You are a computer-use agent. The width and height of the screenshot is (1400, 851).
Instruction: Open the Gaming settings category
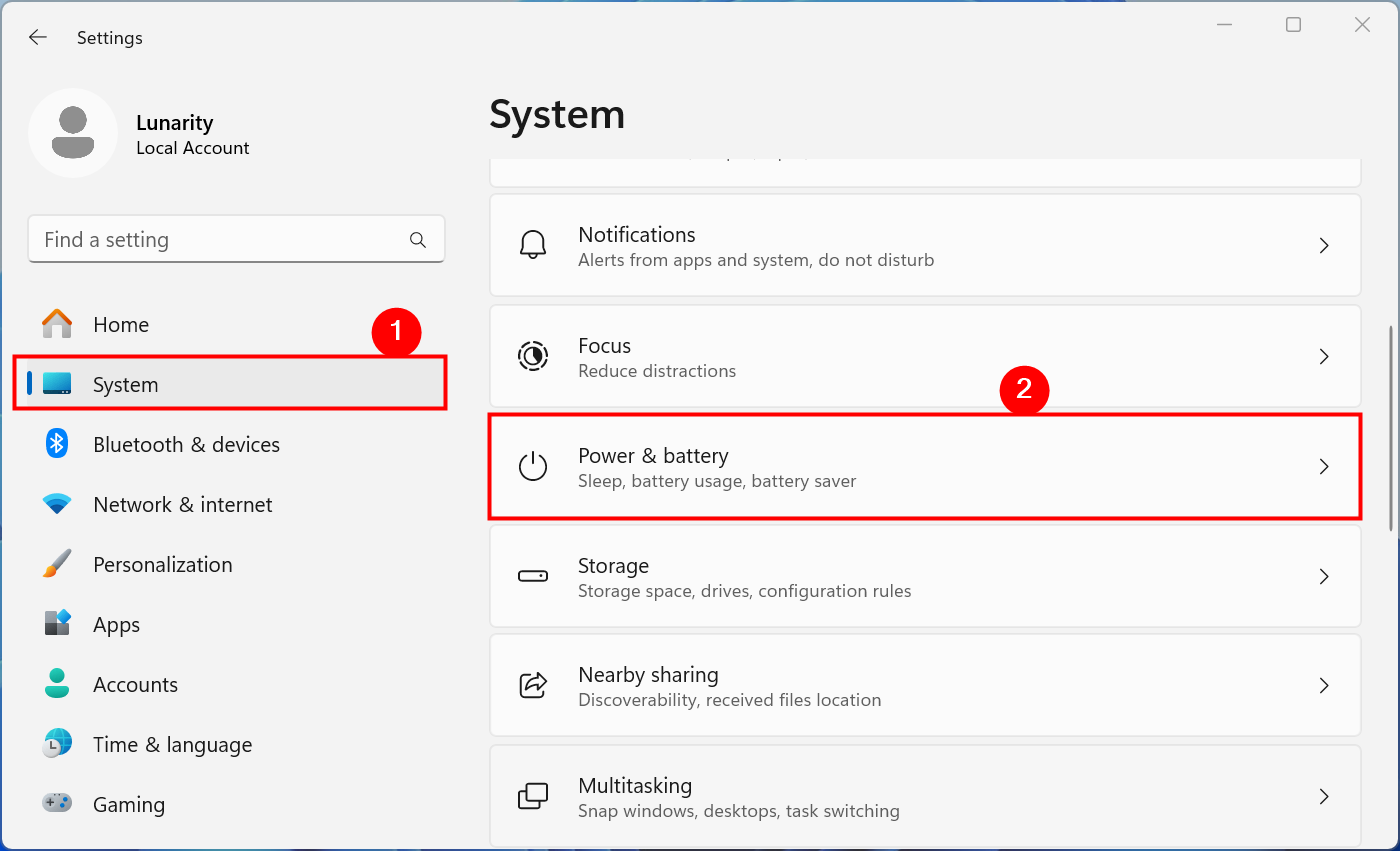coord(128,805)
